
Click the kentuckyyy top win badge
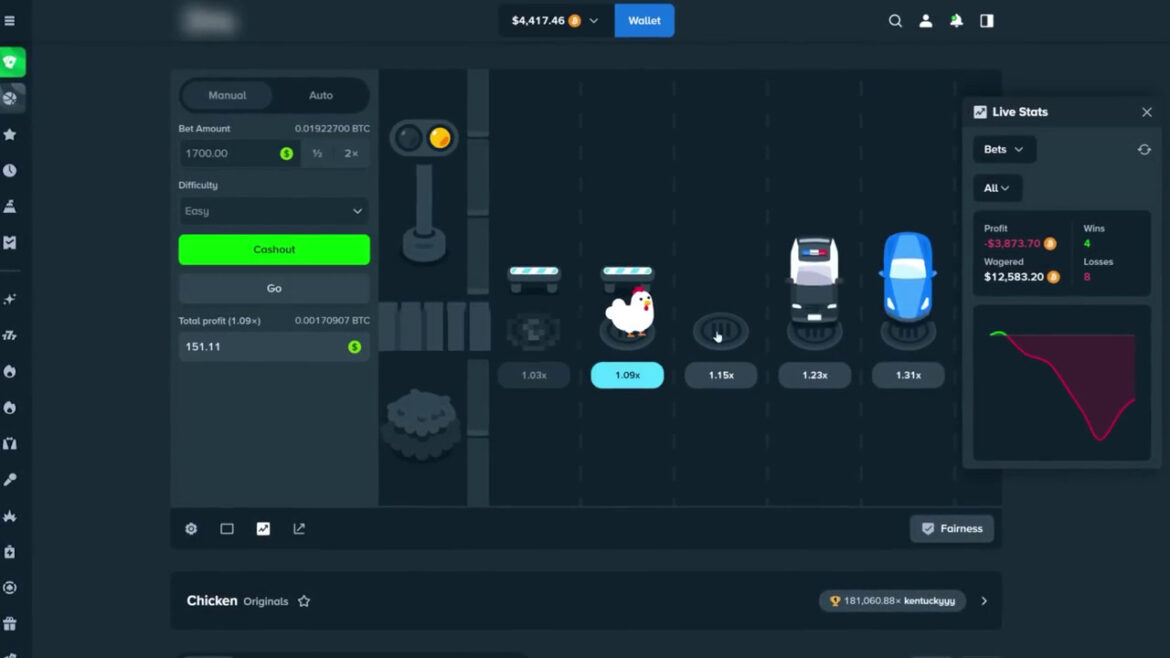point(892,601)
